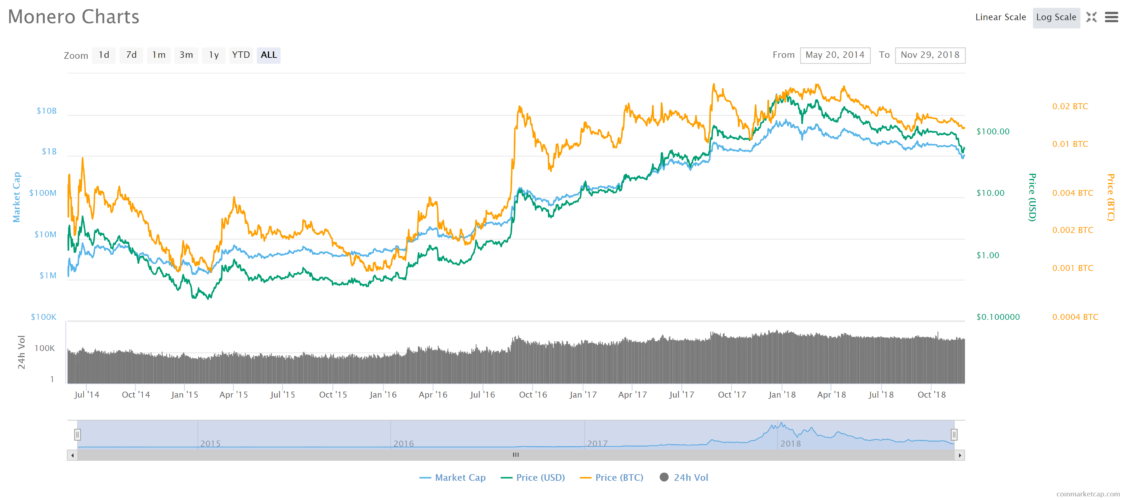Set zoom range to 7d

click(131, 55)
